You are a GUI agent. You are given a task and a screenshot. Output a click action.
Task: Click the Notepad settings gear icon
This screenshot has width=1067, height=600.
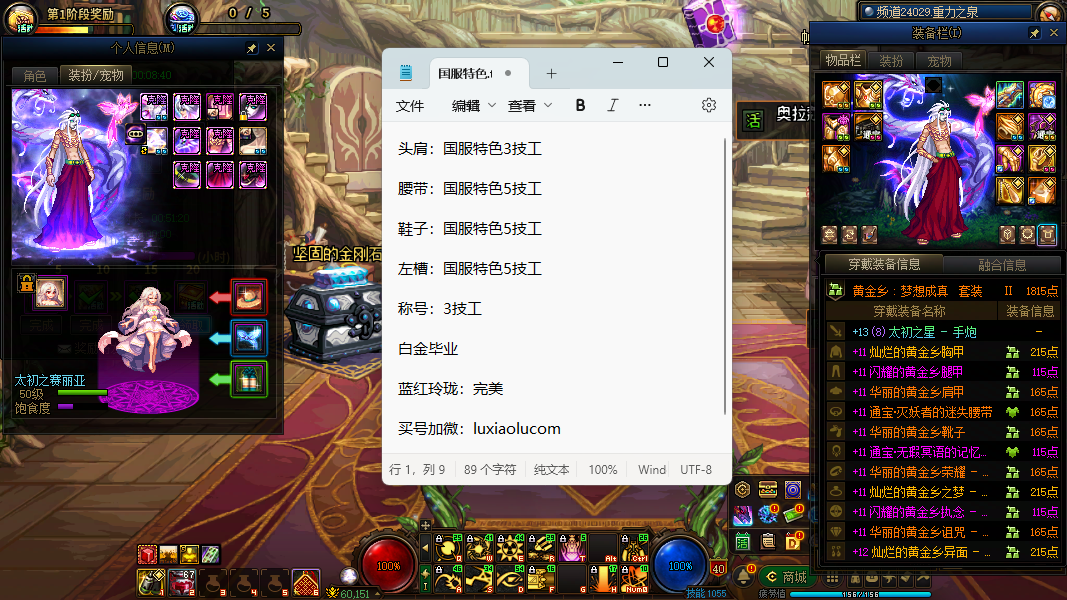tap(709, 105)
